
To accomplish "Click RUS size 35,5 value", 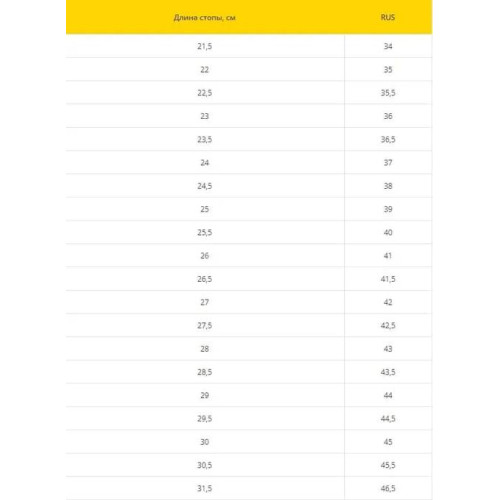I will tap(388, 93).
